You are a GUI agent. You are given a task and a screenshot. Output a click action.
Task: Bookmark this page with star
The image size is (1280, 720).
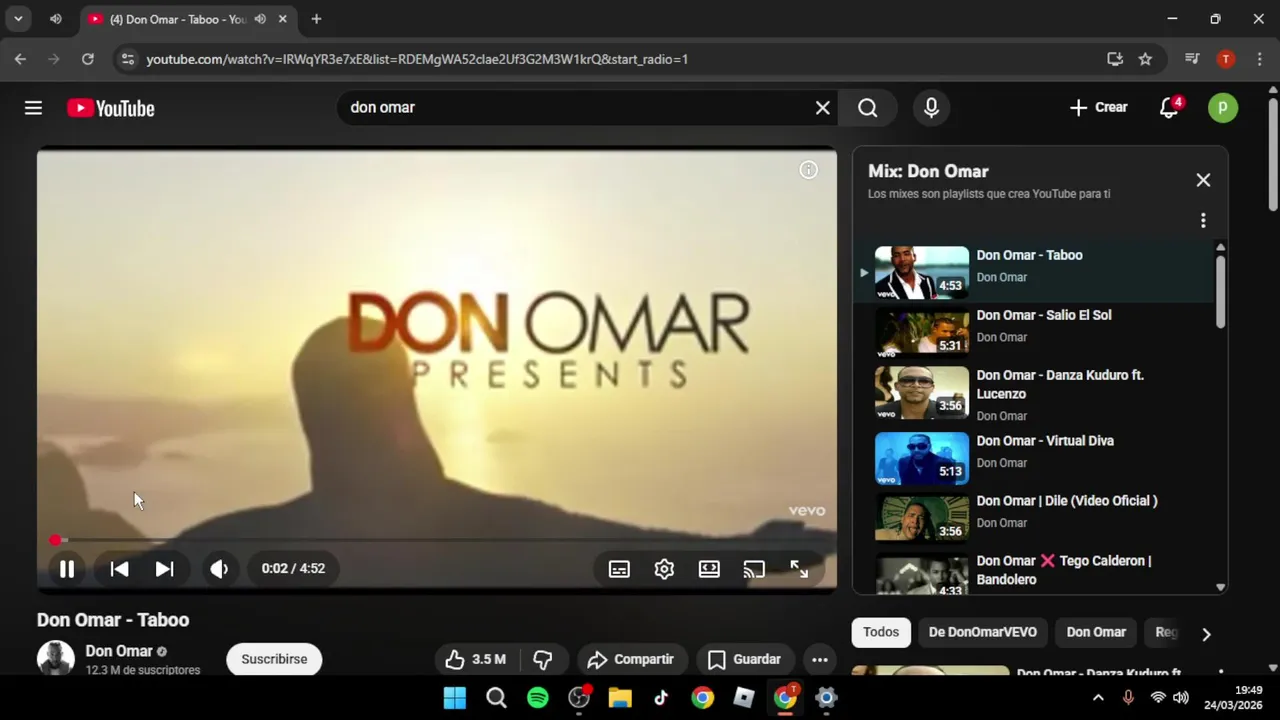1145,59
